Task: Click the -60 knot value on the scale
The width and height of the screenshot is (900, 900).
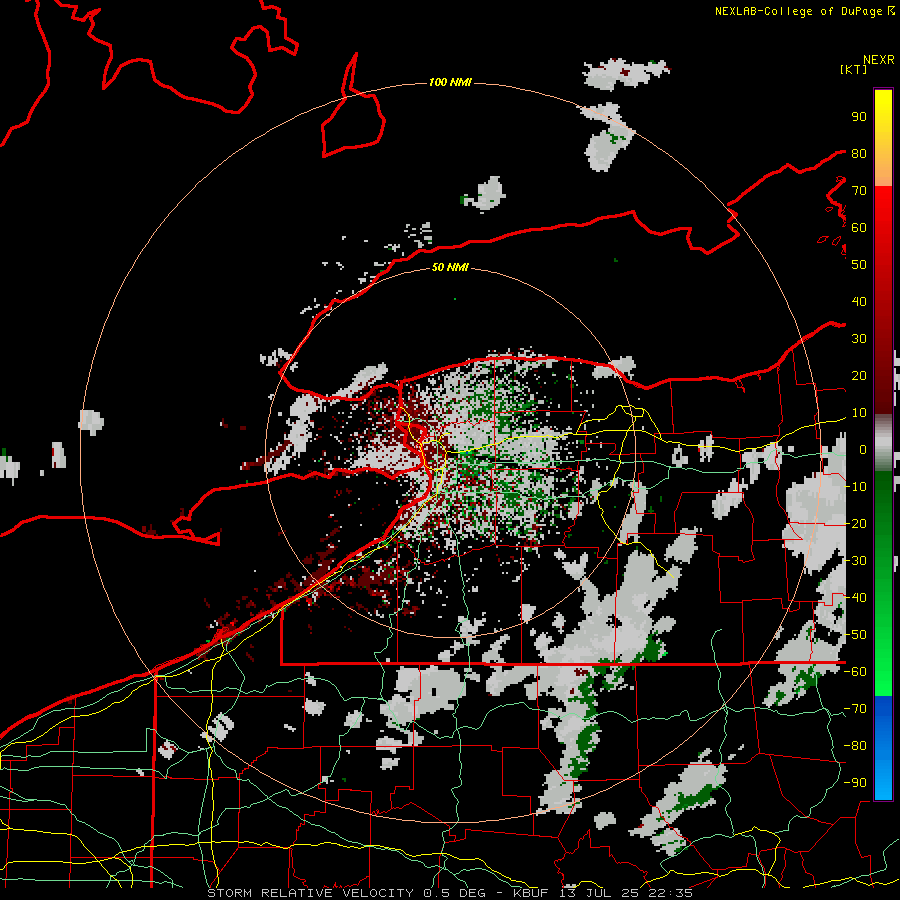Action: coord(855,672)
